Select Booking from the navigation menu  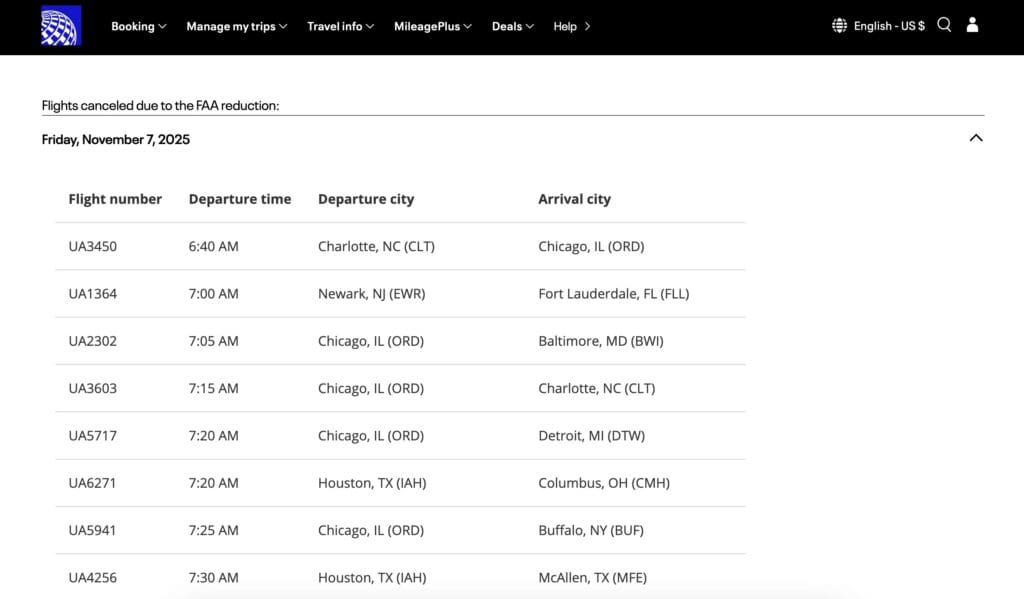pos(133,27)
